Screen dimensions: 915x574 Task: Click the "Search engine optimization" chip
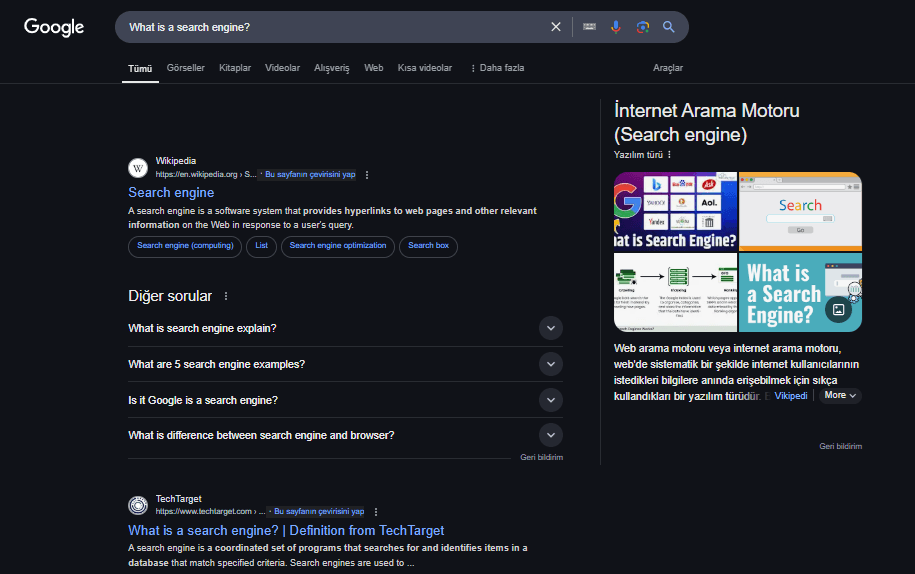[x=337, y=246]
